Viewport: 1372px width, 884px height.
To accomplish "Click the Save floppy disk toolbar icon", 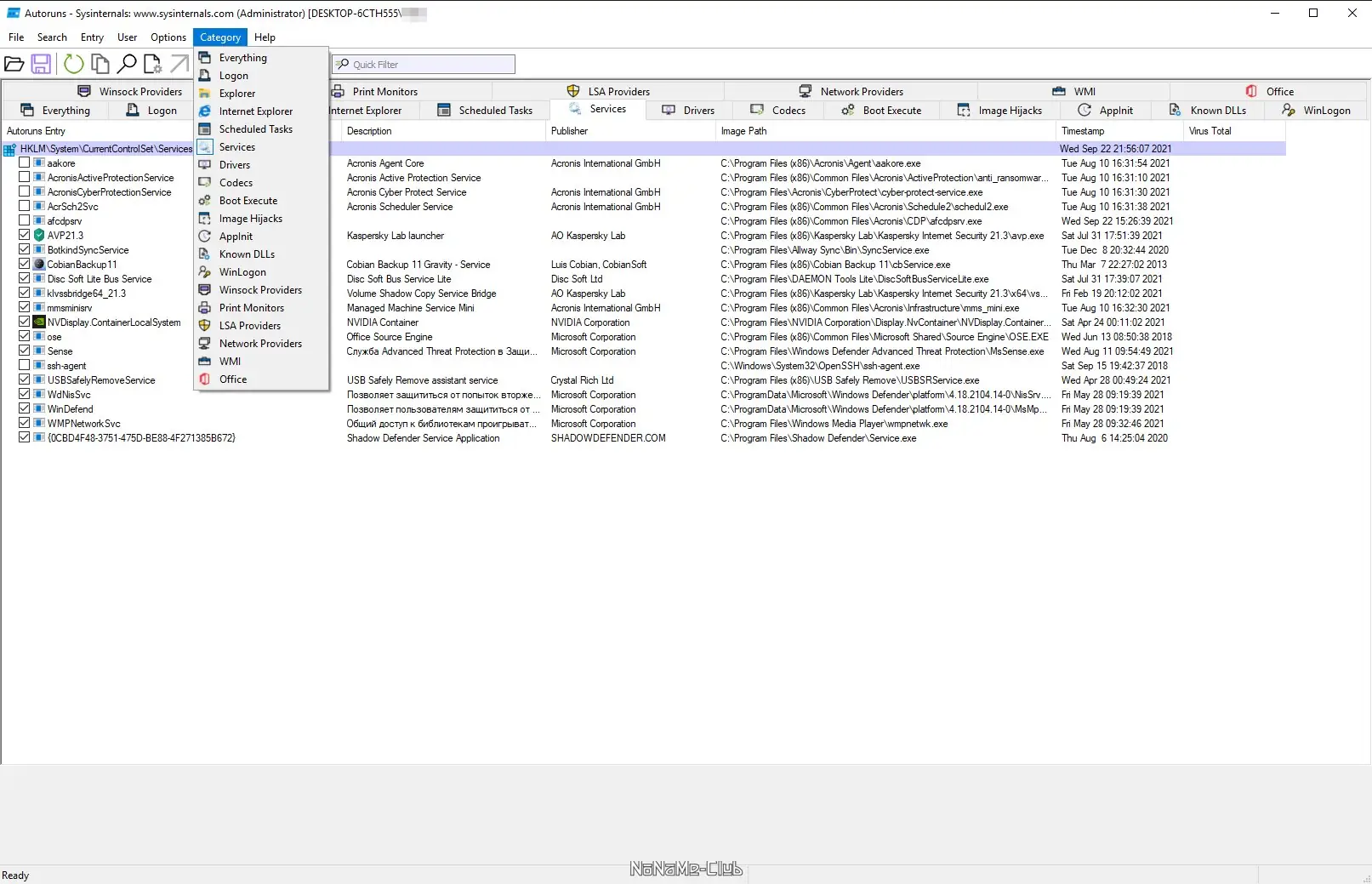I will (x=41, y=64).
